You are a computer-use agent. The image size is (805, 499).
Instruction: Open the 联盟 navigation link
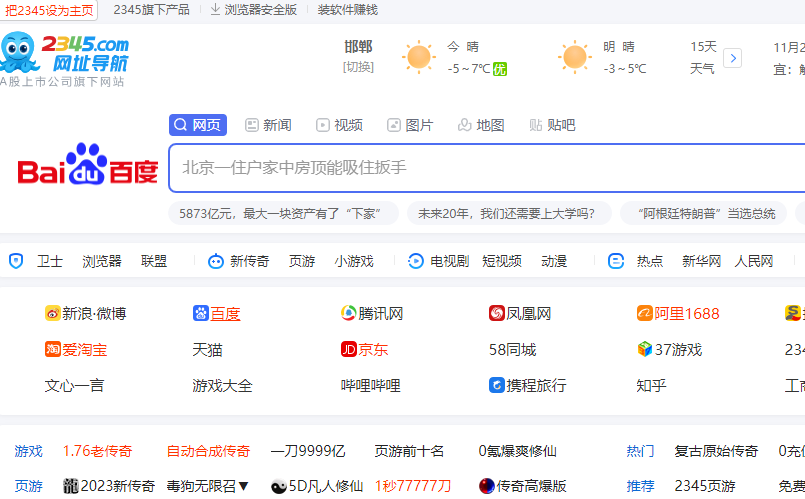(x=154, y=261)
